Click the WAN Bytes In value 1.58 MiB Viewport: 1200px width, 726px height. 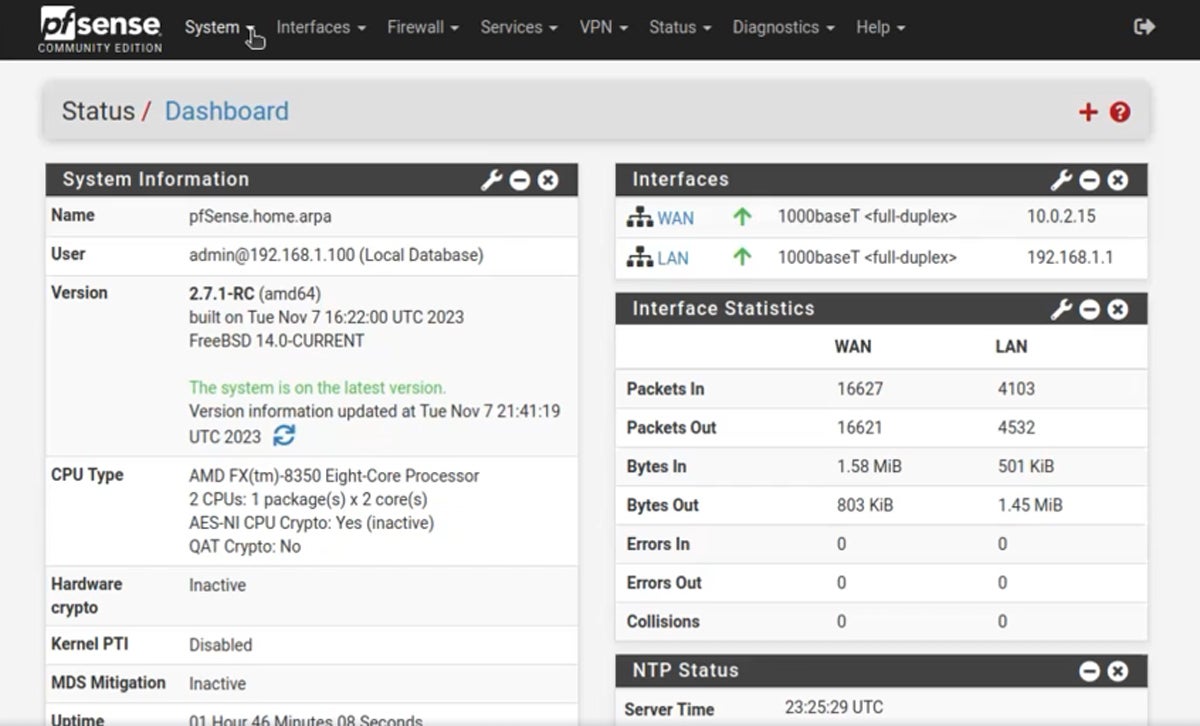(x=869, y=466)
